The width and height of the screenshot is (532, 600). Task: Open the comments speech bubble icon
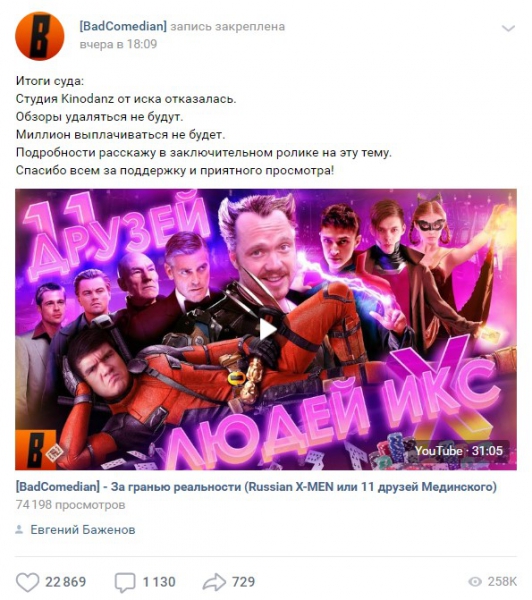click(x=125, y=582)
